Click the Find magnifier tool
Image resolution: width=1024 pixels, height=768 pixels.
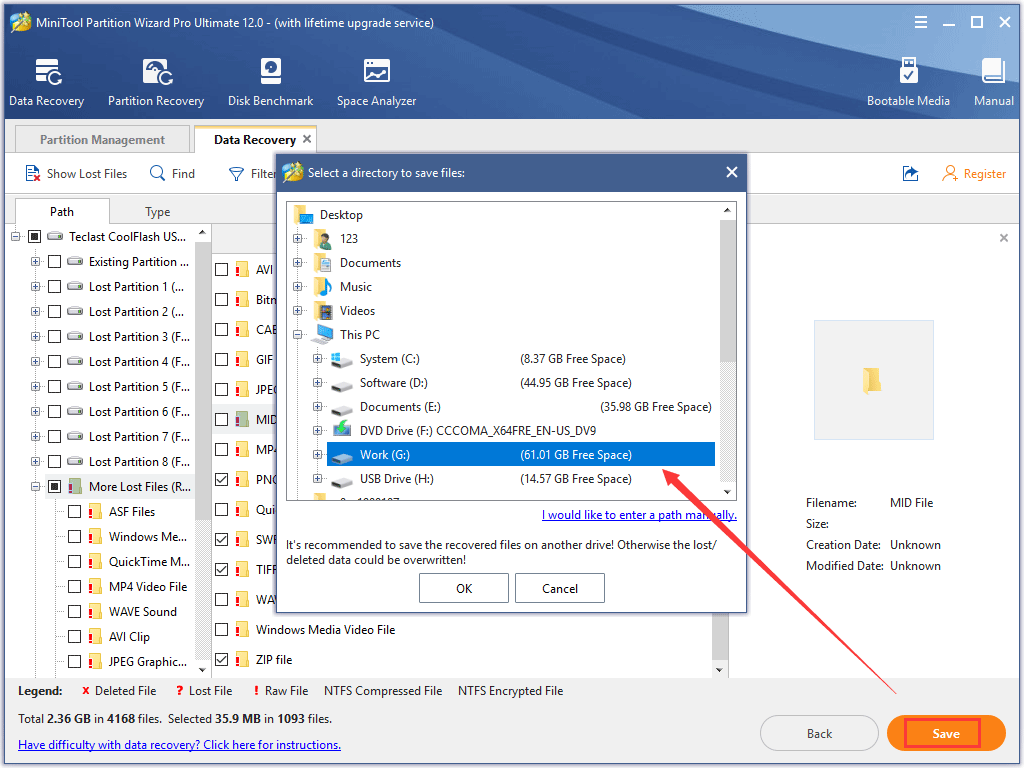pyautogui.click(x=157, y=173)
